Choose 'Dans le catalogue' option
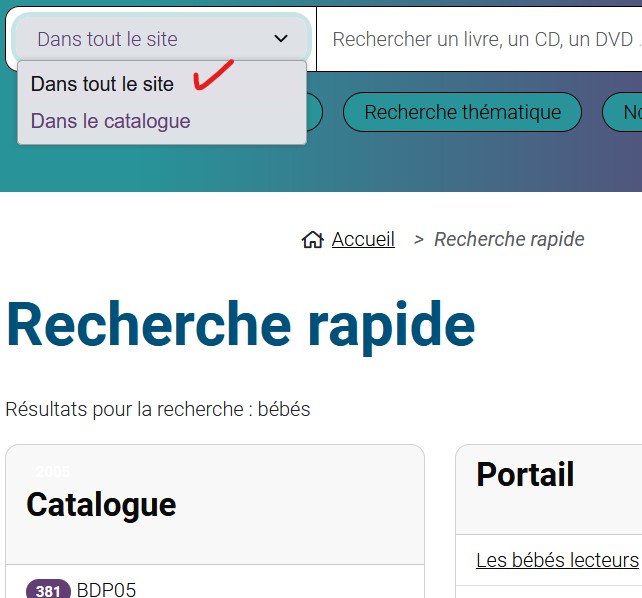The image size is (642, 598). [110, 121]
